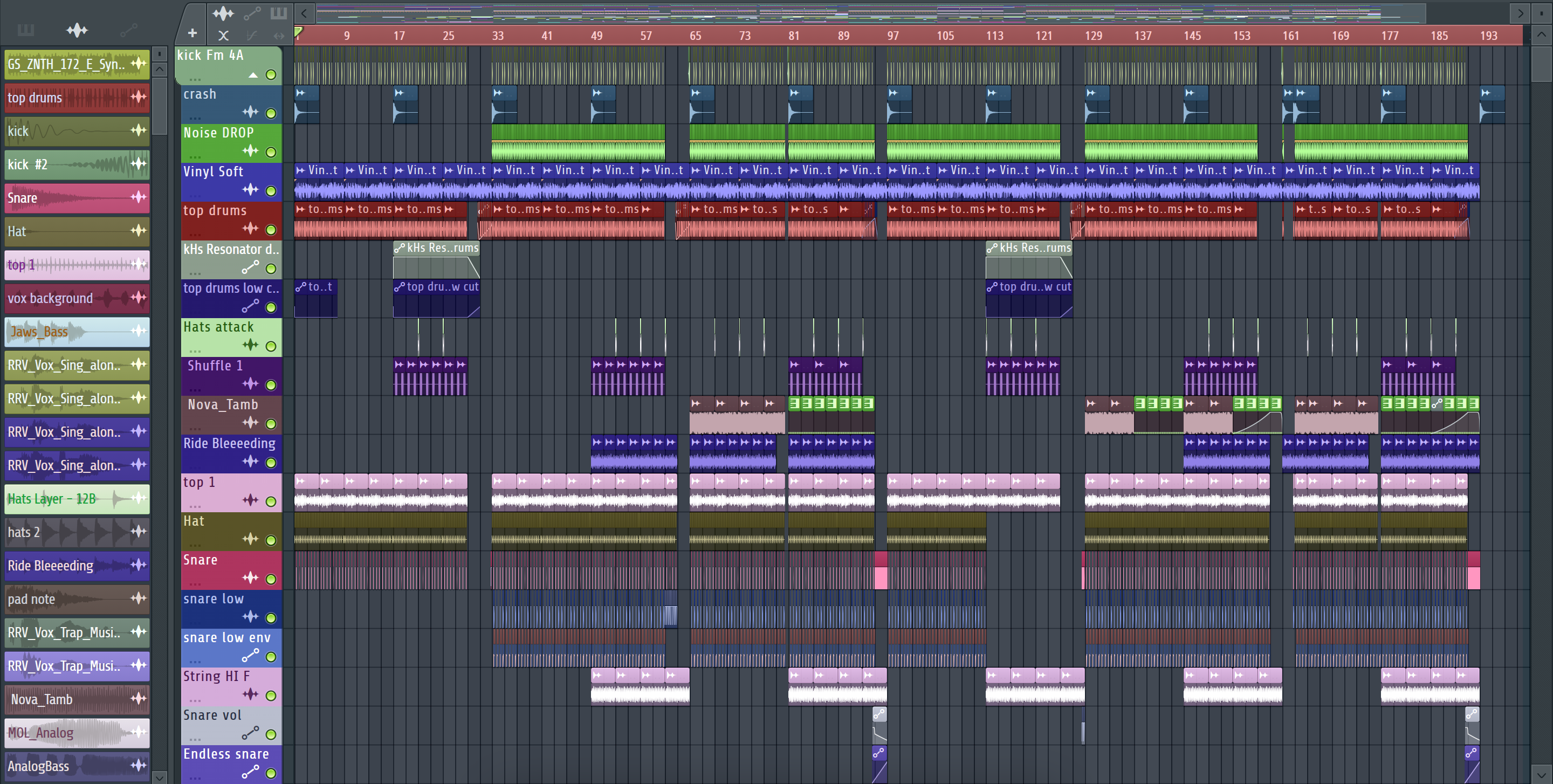Image resolution: width=1553 pixels, height=784 pixels.
Task: Select pattern clip focus piano icon in playlist header
Action: [279, 12]
